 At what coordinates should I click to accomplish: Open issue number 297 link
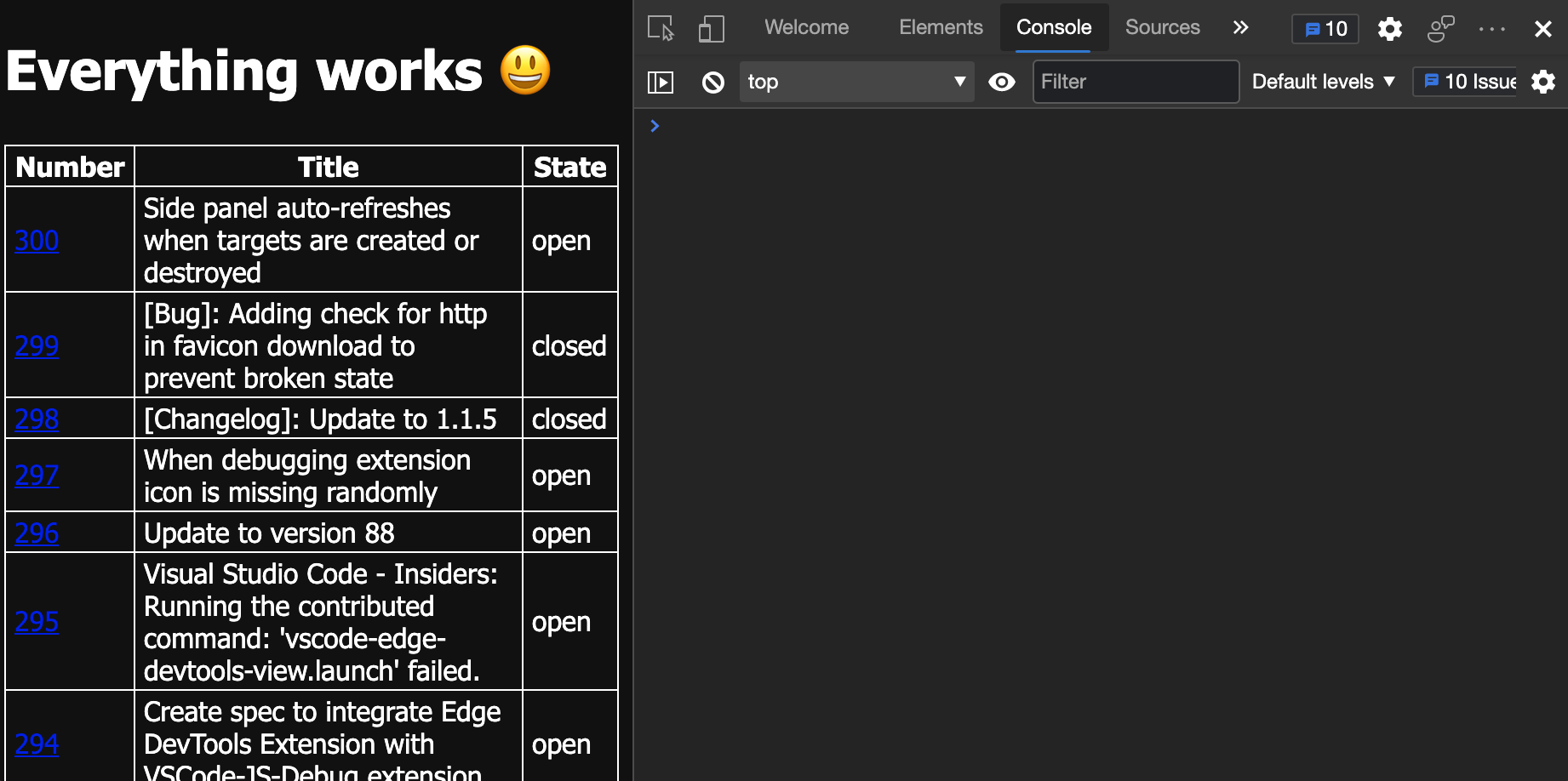37,476
